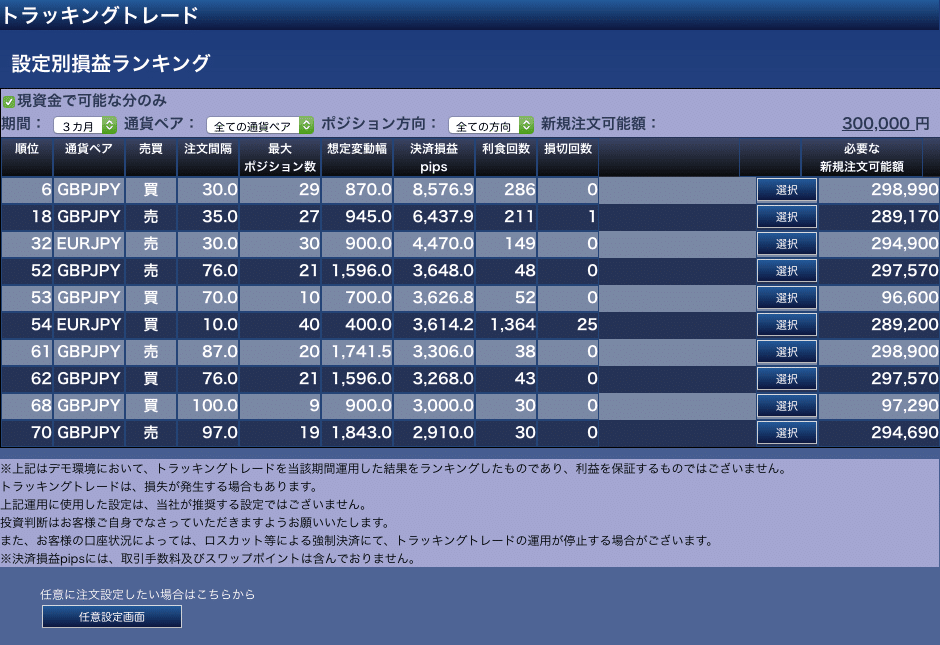Click the 300,000 円 amount link

(x=885, y=123)
